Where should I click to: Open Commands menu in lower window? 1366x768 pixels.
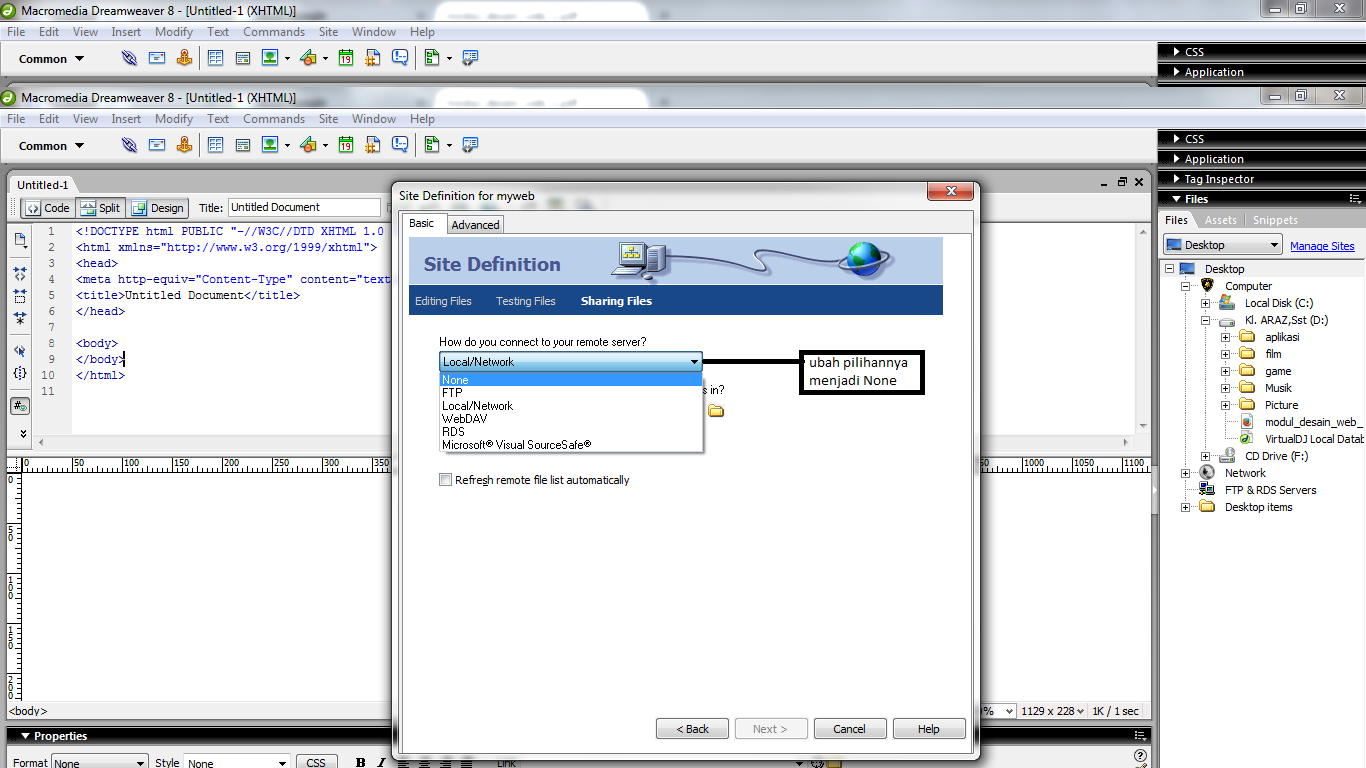click(274, 118)
